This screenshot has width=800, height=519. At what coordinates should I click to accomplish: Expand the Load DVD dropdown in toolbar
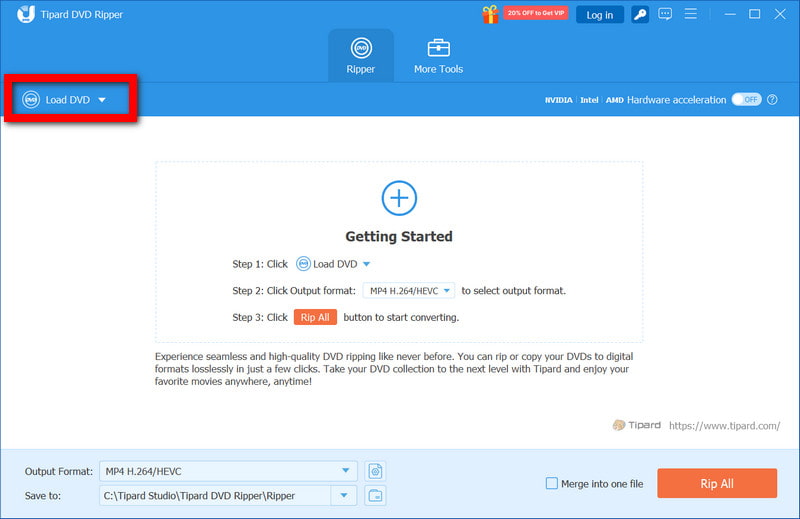(x=102, y=100)
